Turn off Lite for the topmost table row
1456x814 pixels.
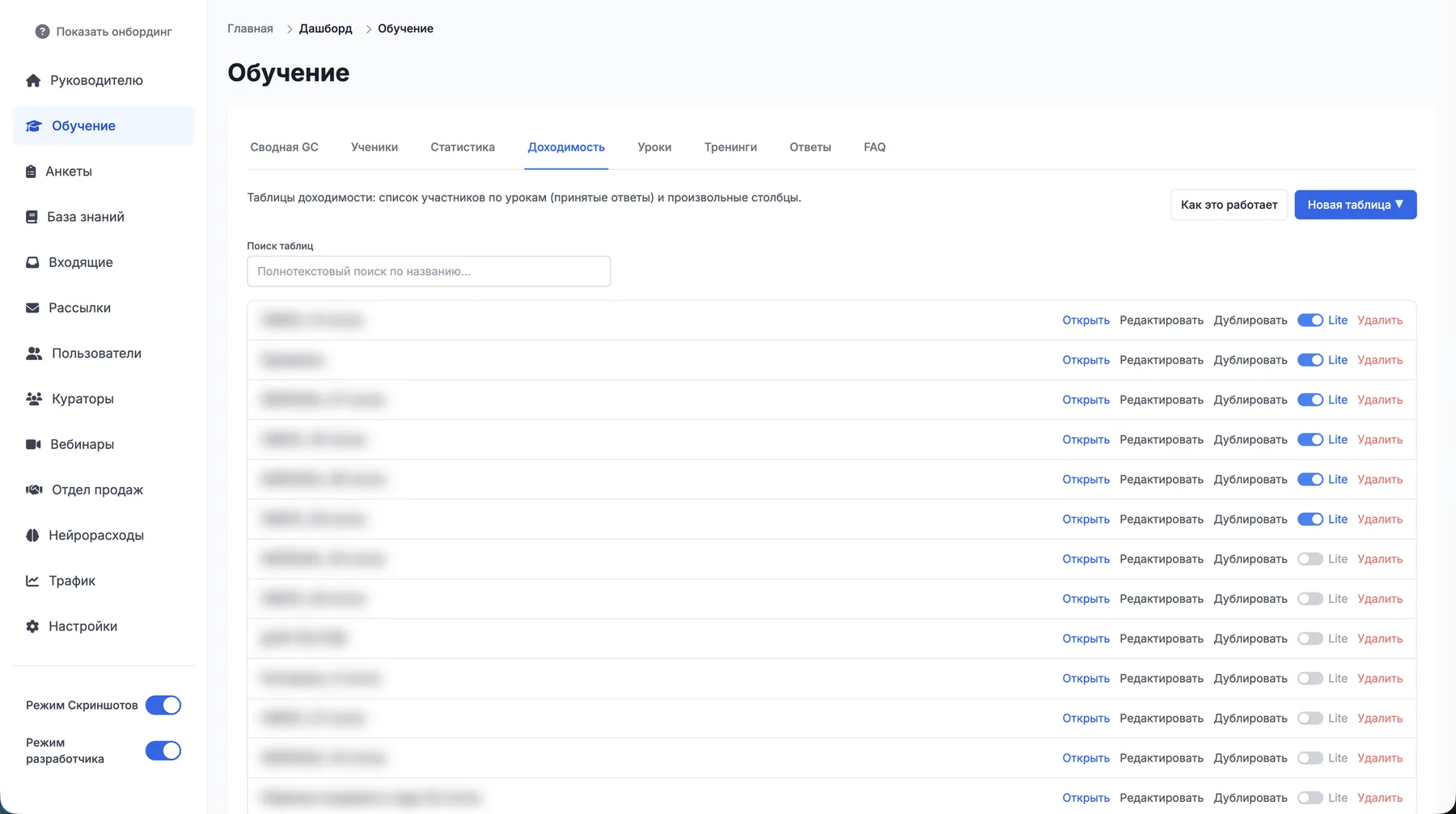1310,320
